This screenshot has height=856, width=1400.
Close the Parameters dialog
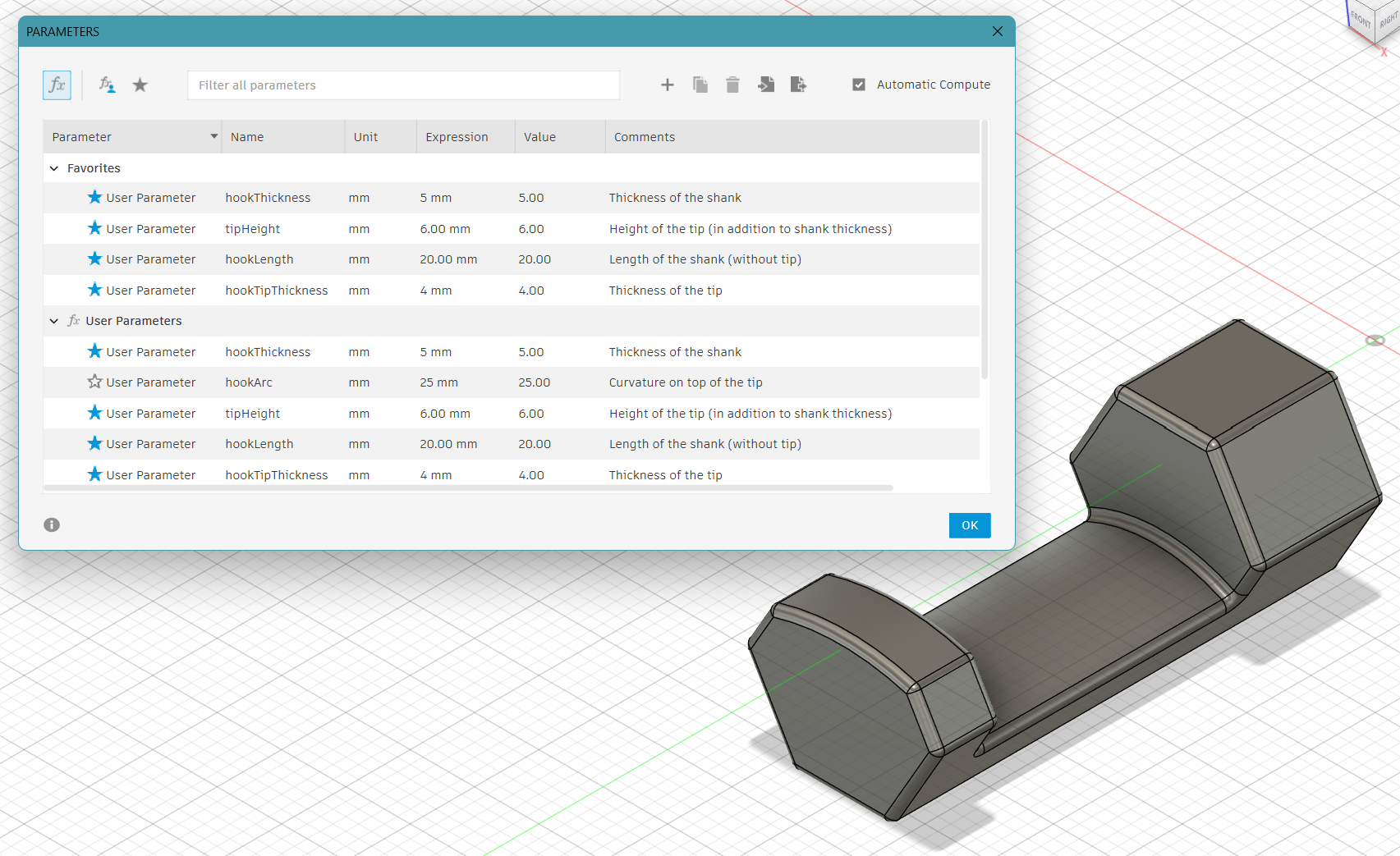coord(998,31)
